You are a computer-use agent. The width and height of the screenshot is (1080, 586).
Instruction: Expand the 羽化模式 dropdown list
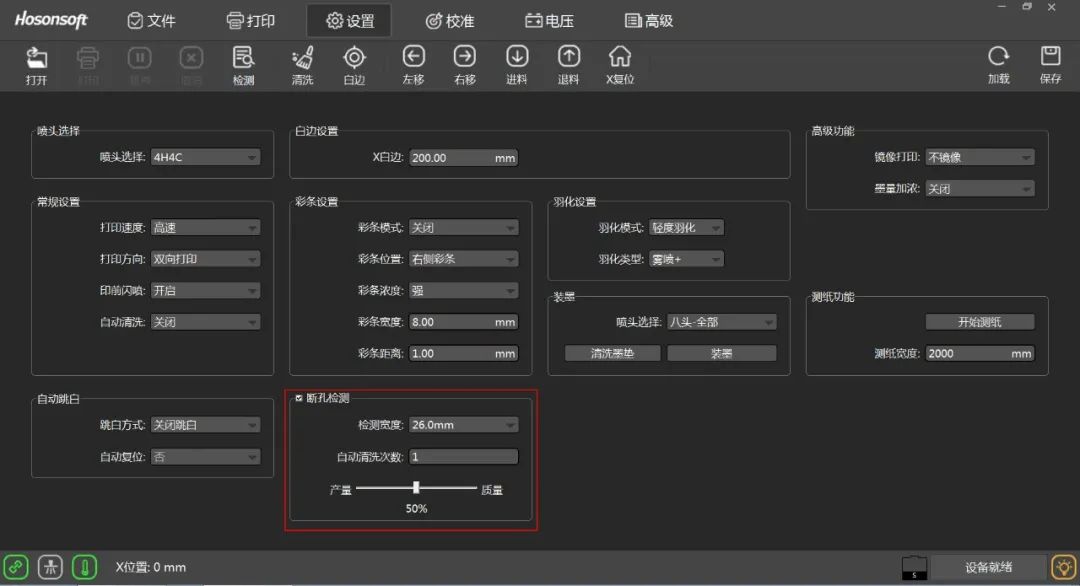coord(686,228)
